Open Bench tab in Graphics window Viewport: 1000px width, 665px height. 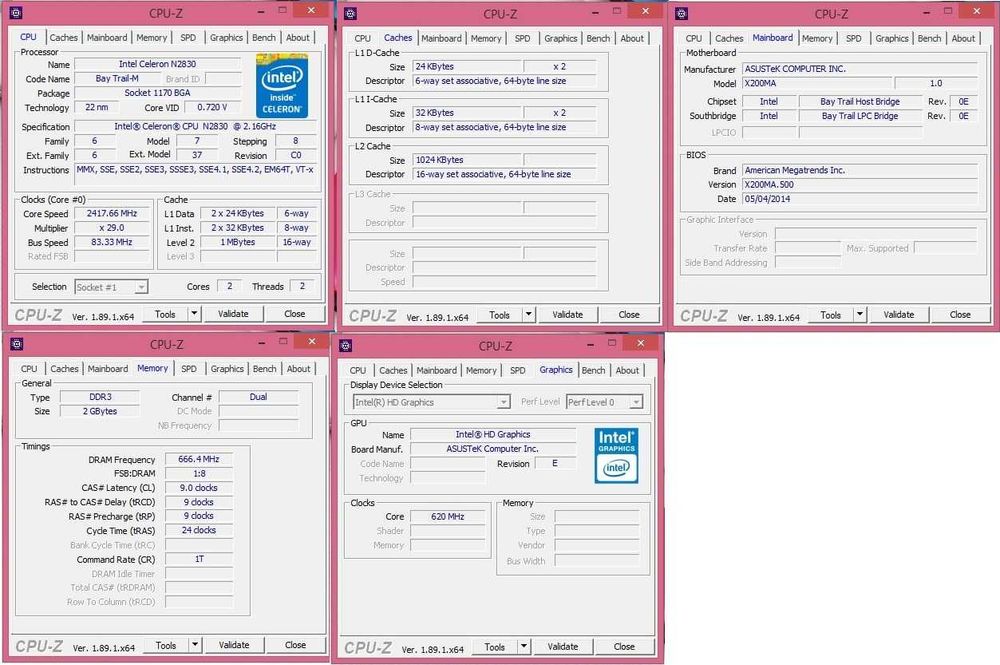(594, 370)
